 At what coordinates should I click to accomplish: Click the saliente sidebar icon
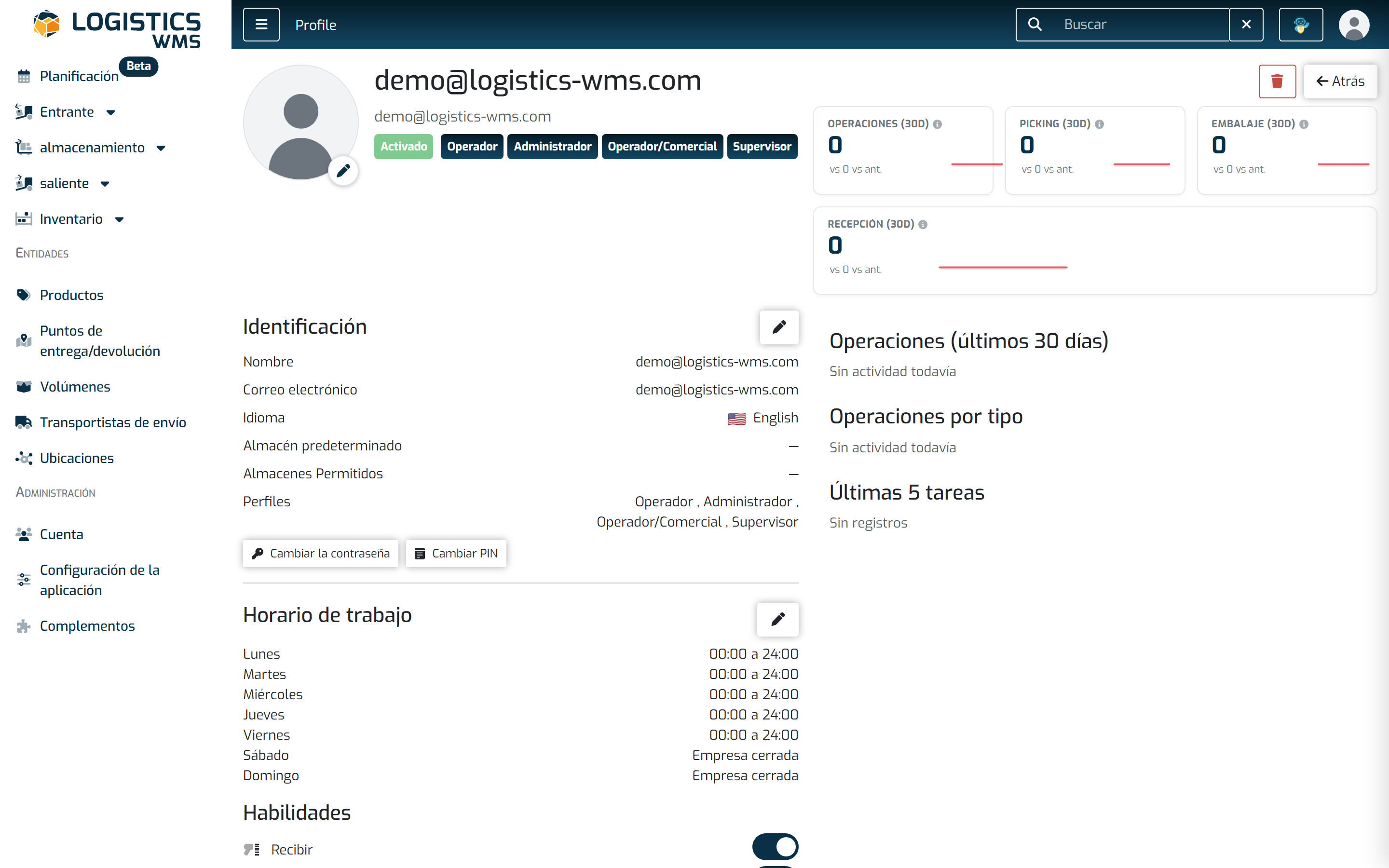(x=24, y=183)
